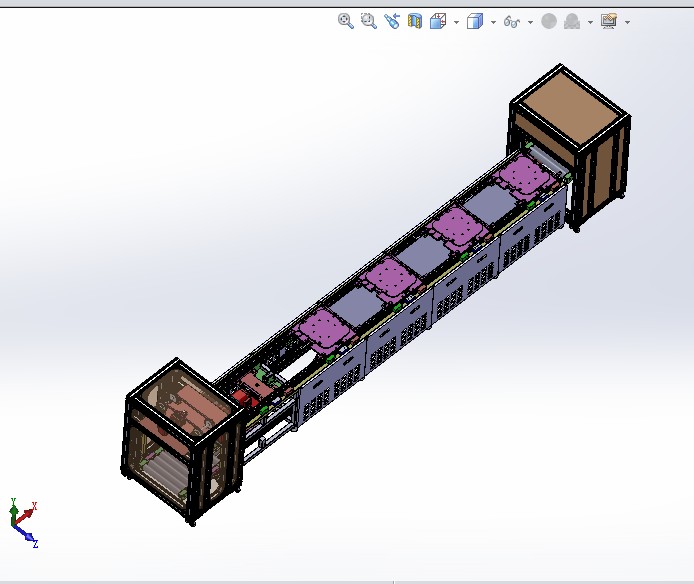Activate the Zoom to Area tool
Viewport: 694px width, 584px height.
pos(369,21)
